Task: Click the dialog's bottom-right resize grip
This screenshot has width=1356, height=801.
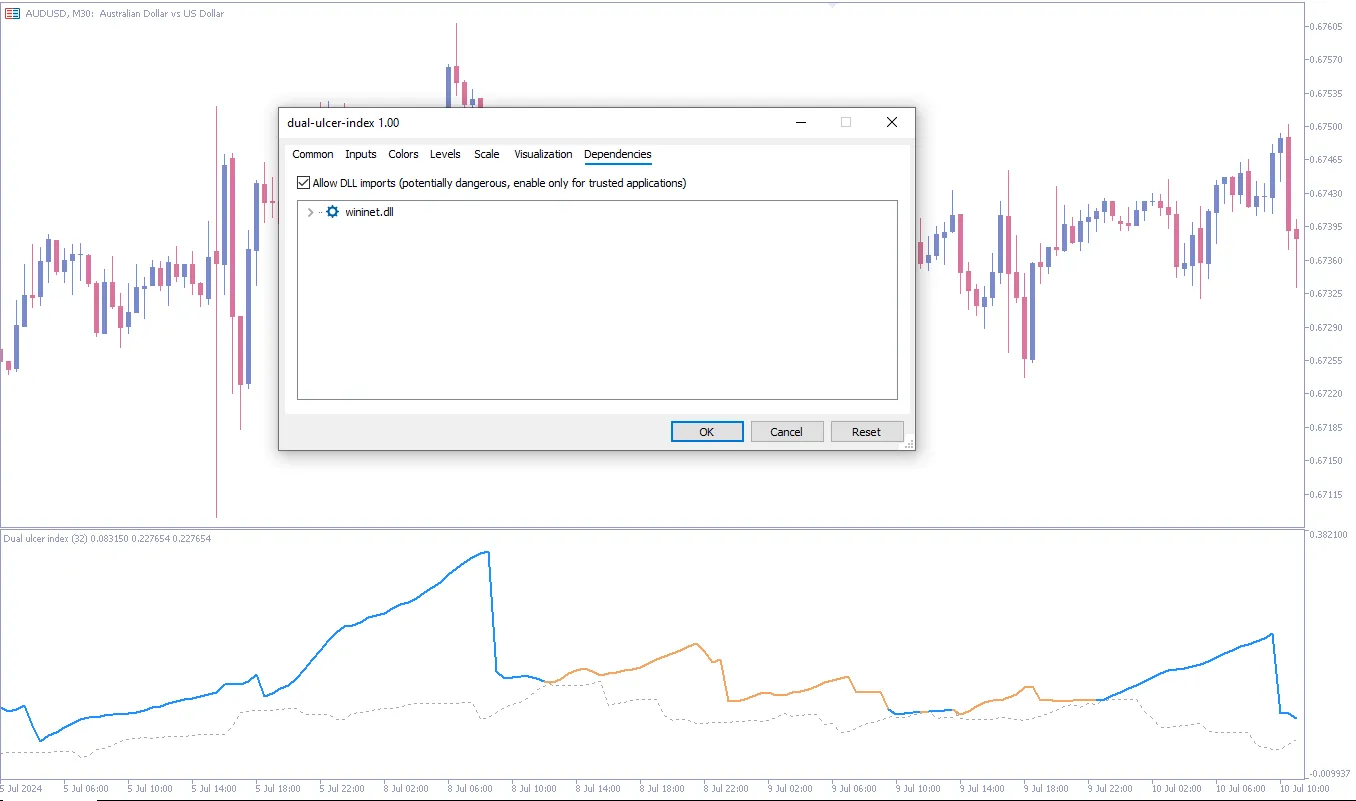Action: (x=909, y=444)
